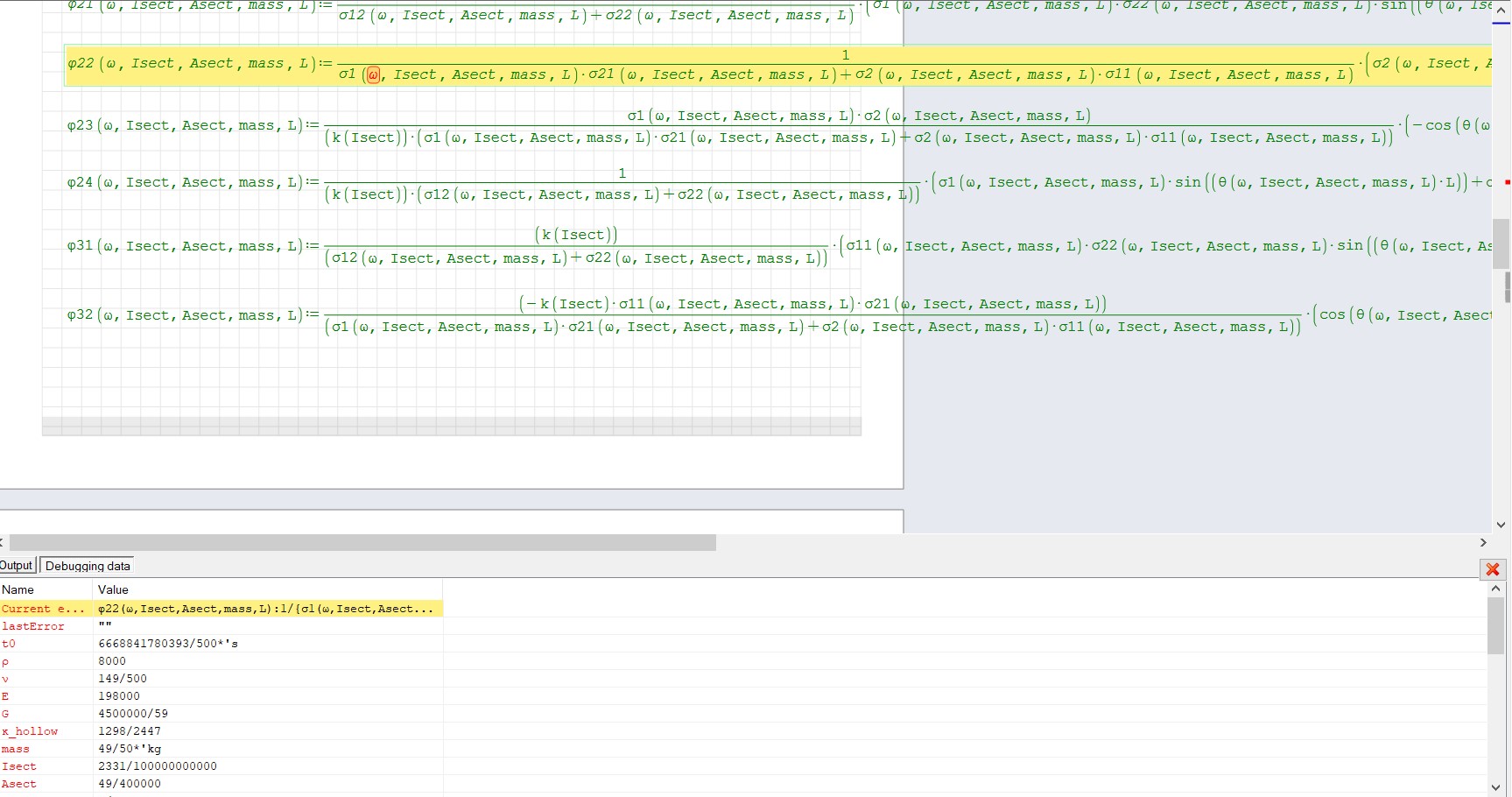Screen dimensions: 1512x797
Task: Switch to the Output tab
Action: coord(16,566)
